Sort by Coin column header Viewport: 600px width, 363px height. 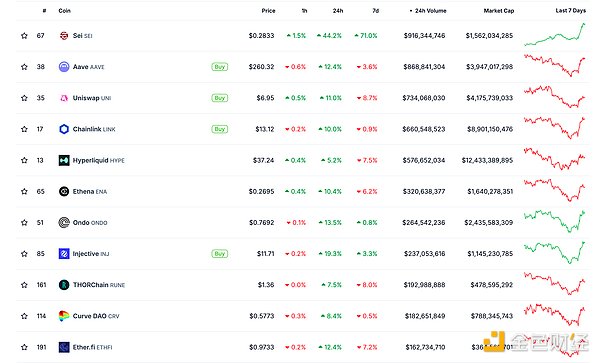(x=64, y=11)
